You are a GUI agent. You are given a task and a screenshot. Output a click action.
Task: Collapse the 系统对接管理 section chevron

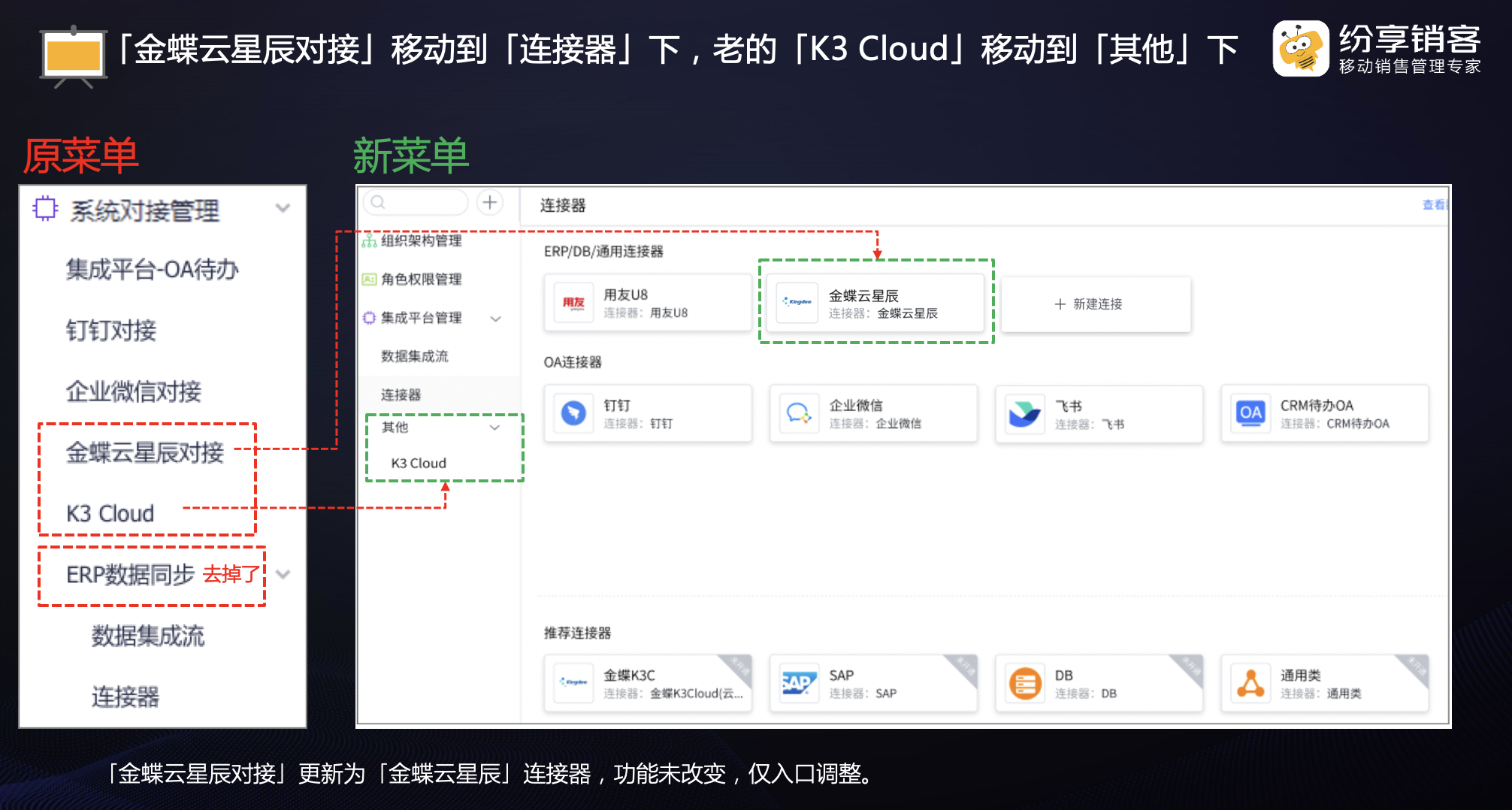283,208
